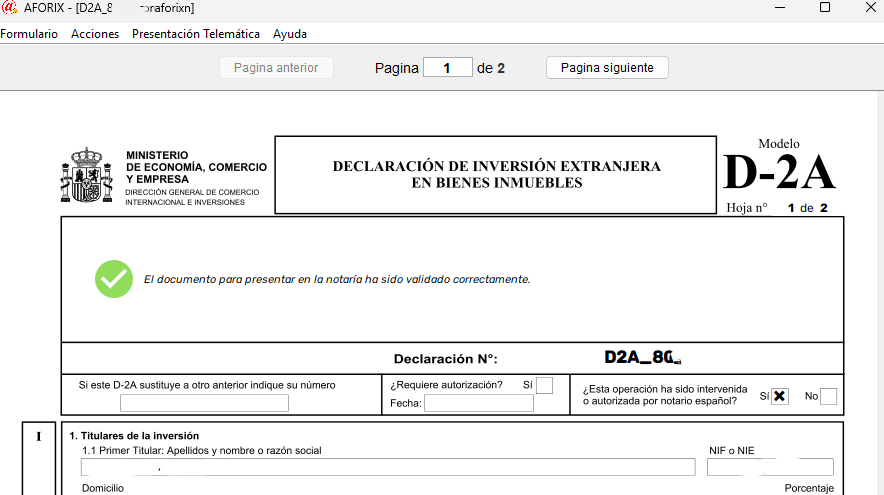Image resolution: width=884 pixels, height=495 pixels.
Task: Click the page number field
Action: click(447, 68)
